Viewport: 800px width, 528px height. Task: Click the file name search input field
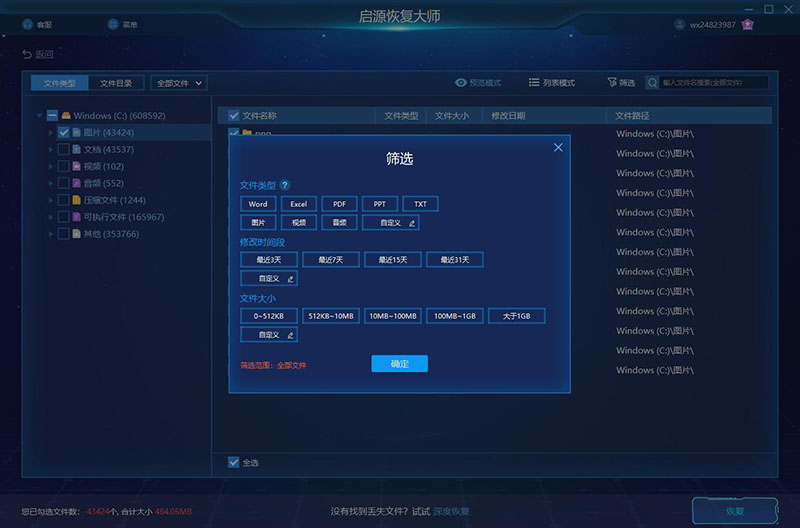click(714, 83)
